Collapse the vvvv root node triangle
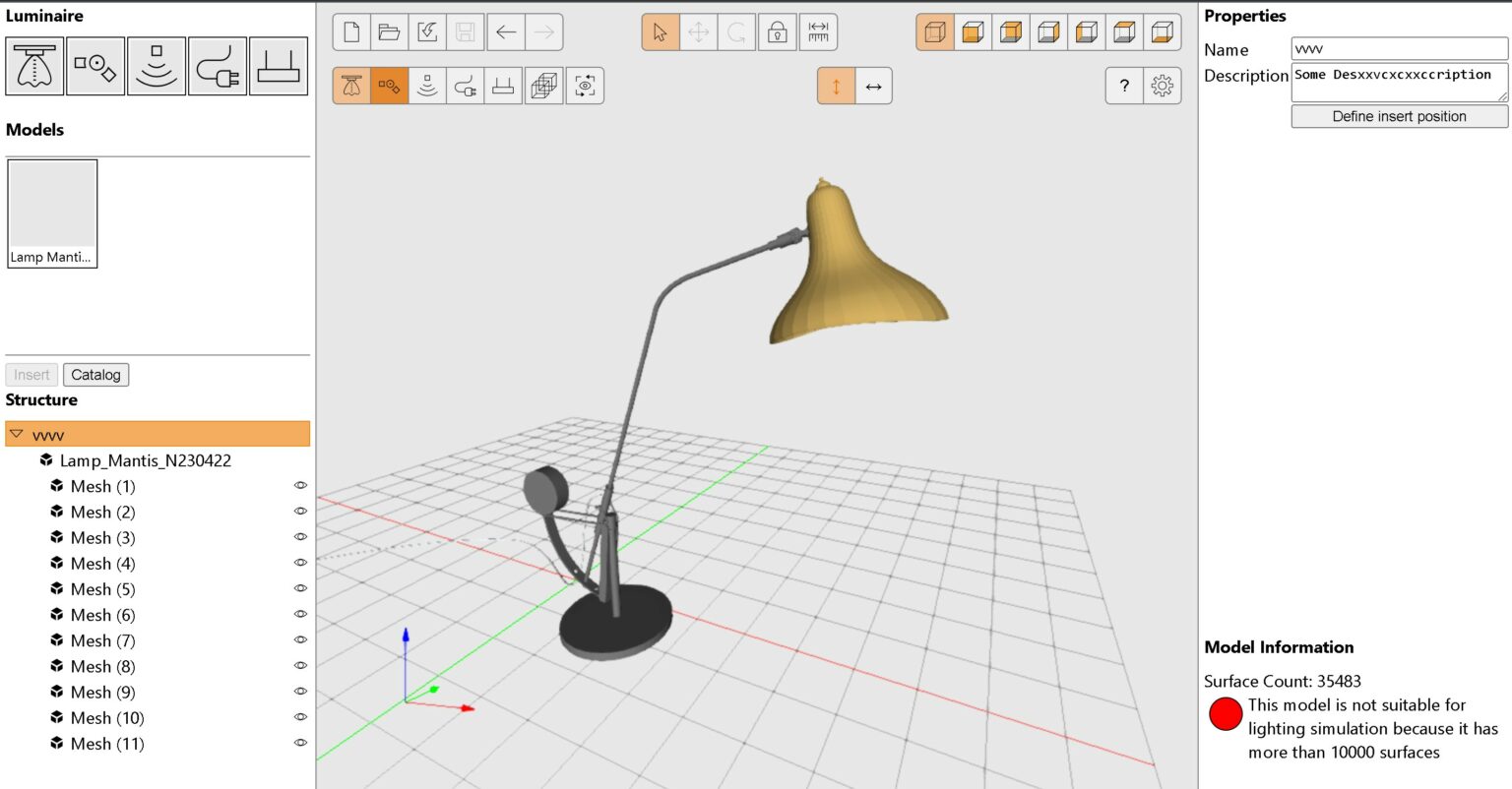 [17, 434]
